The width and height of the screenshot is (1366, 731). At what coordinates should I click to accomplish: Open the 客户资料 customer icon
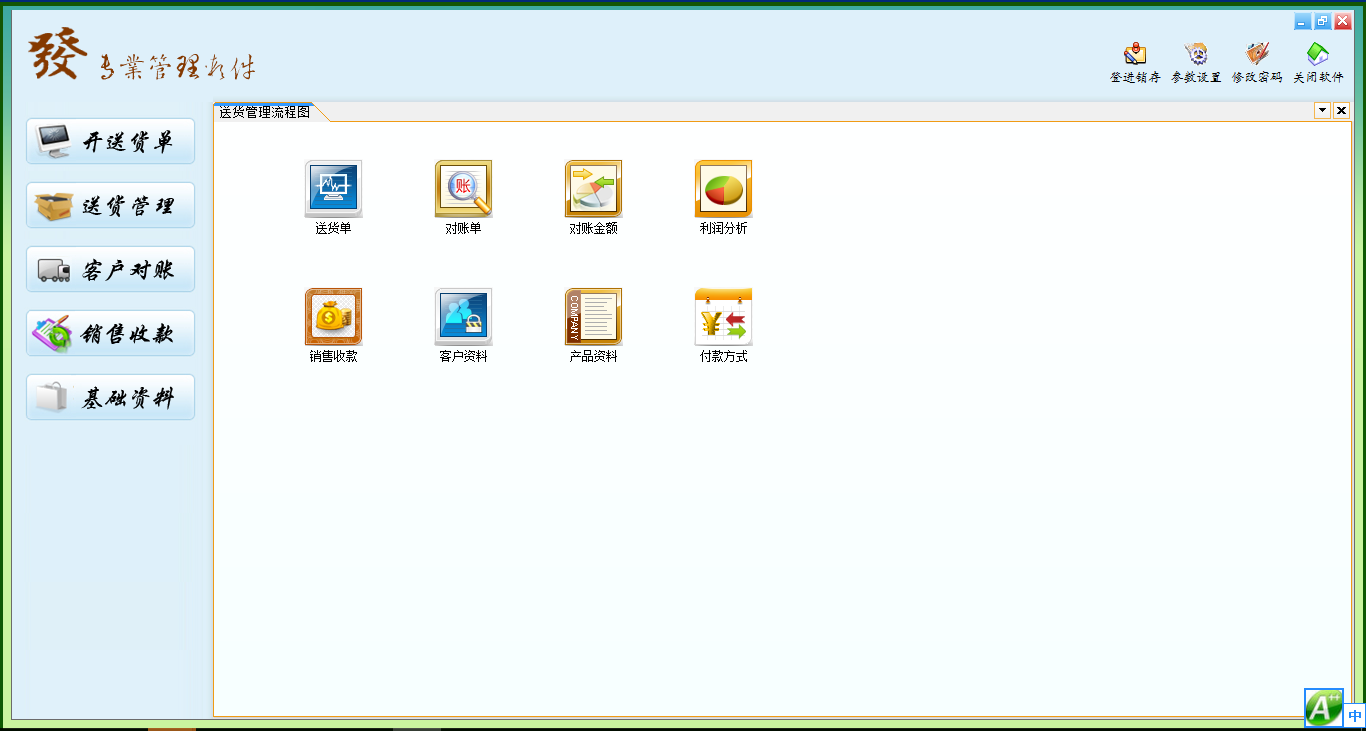coord(463,317)
